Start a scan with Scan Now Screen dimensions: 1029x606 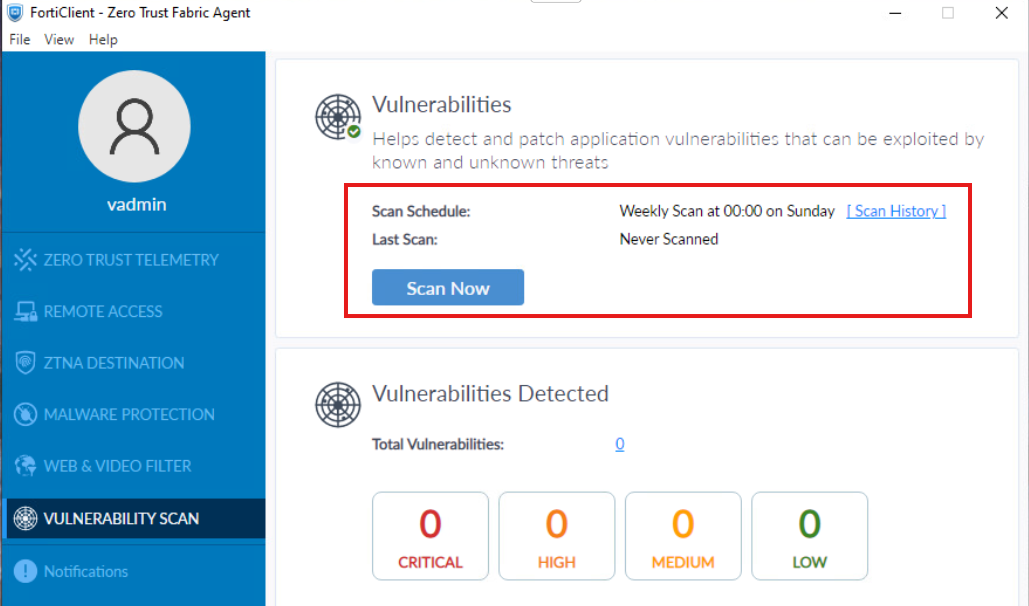click(x=448, y=288)
